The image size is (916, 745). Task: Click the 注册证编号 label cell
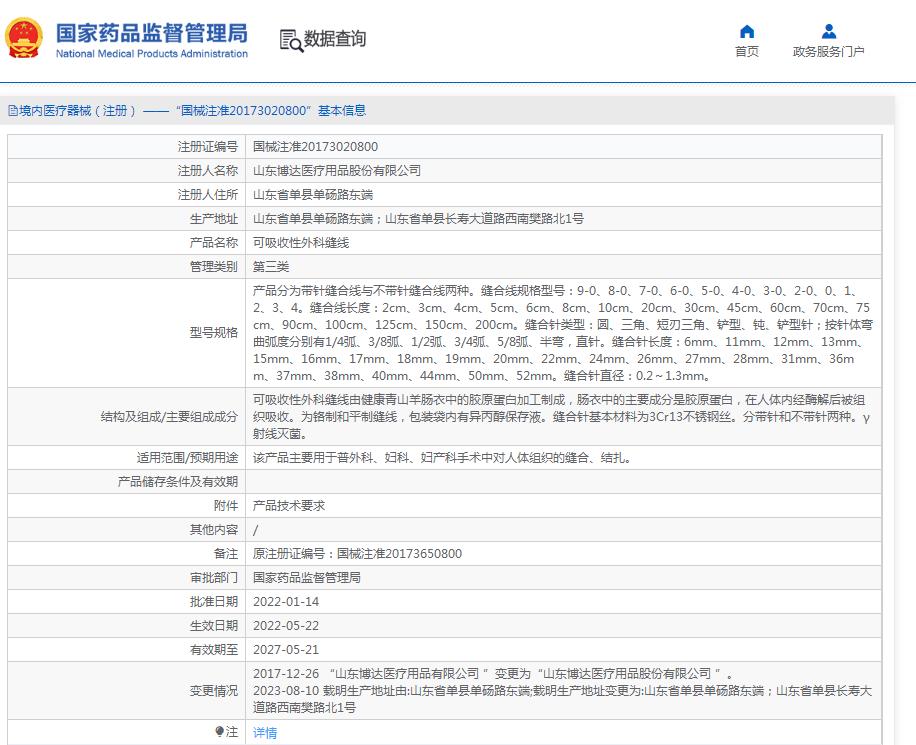point(126,147)
